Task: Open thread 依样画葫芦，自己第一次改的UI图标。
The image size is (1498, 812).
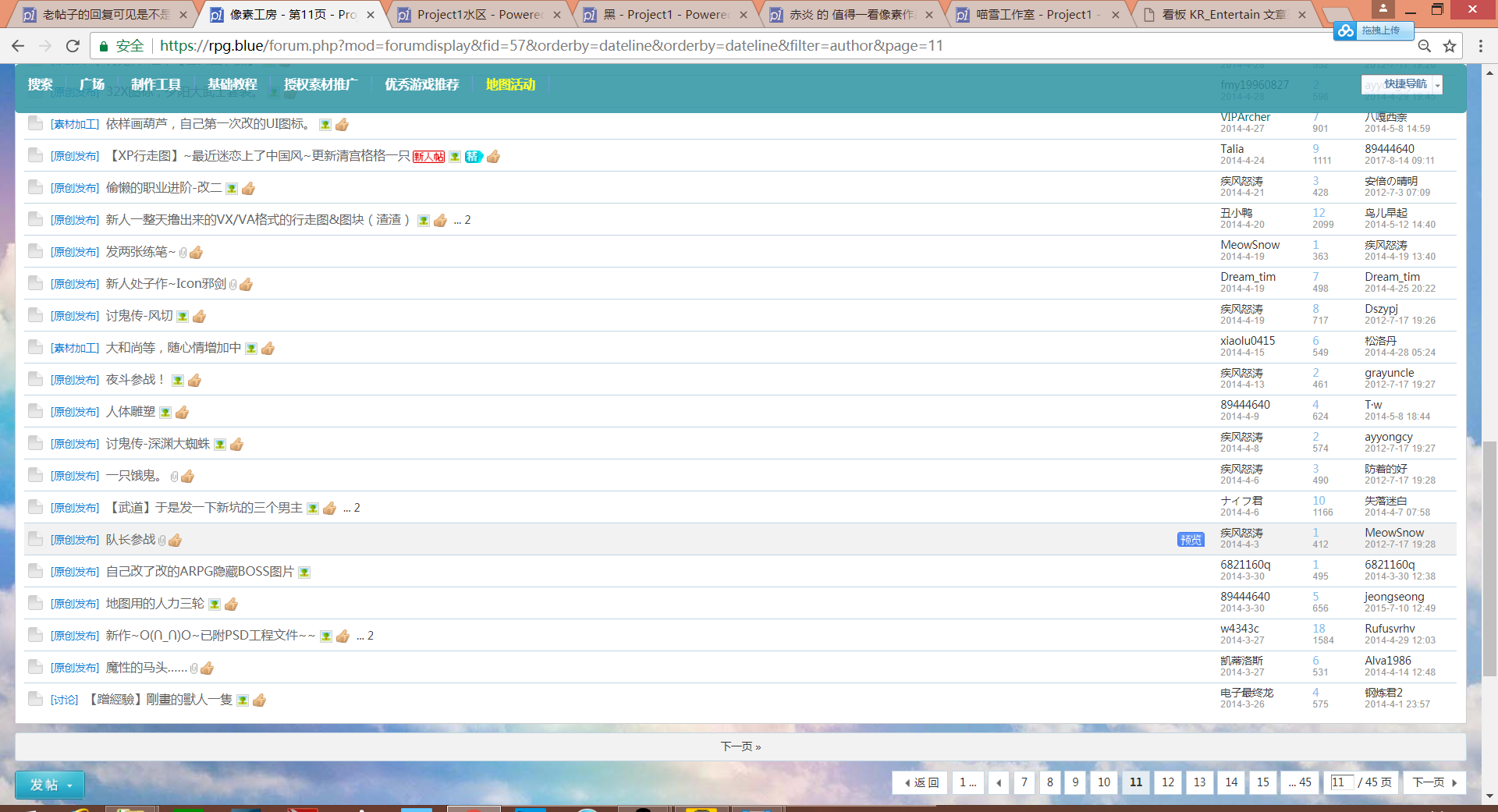Action: [209, 123]
